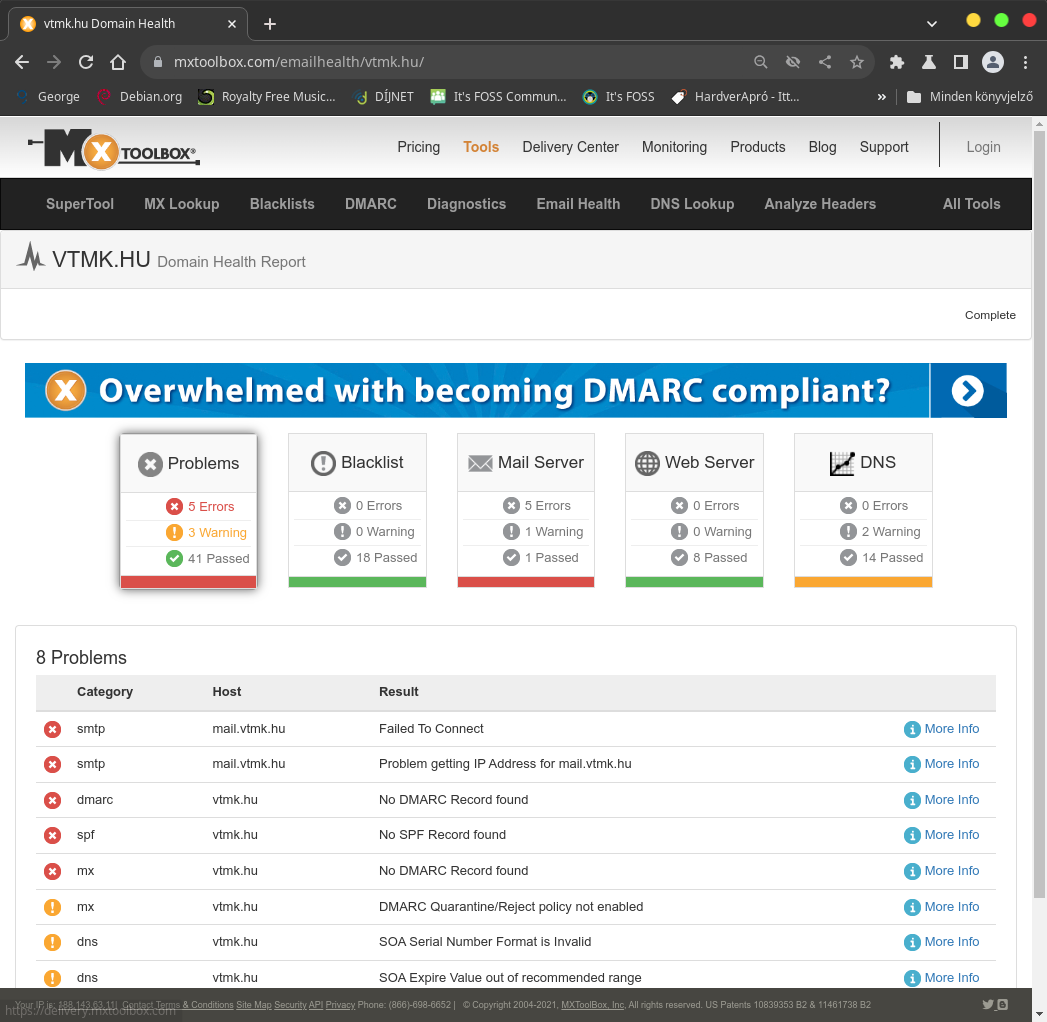Toggle the browser side panel icon

tap(961, 62)
